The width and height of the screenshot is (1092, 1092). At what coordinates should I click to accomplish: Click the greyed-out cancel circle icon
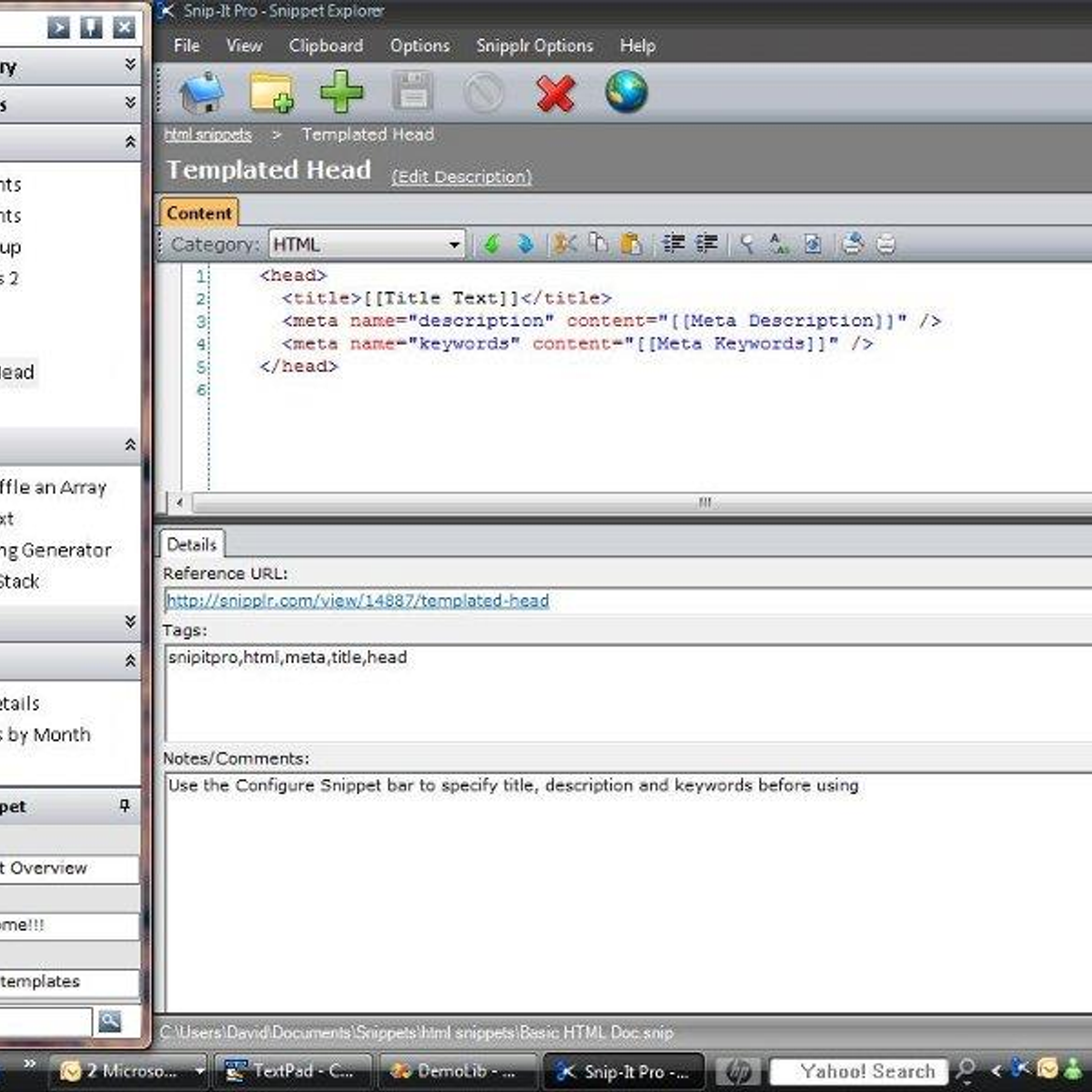pyautogui.click(x=483, y=93)
